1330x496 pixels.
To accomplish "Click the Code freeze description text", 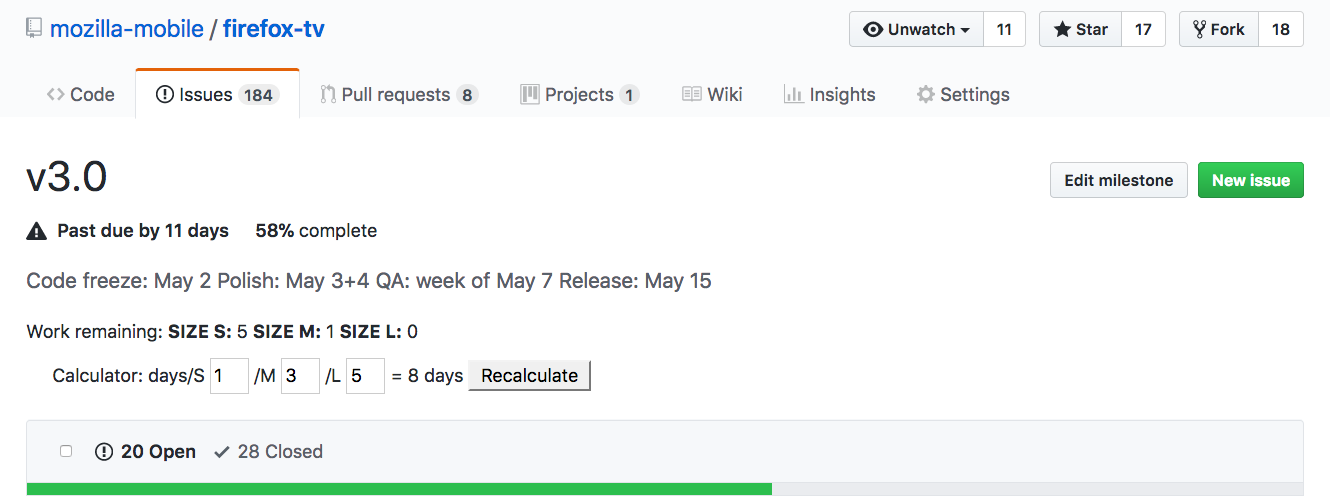I will pos(369,281).
